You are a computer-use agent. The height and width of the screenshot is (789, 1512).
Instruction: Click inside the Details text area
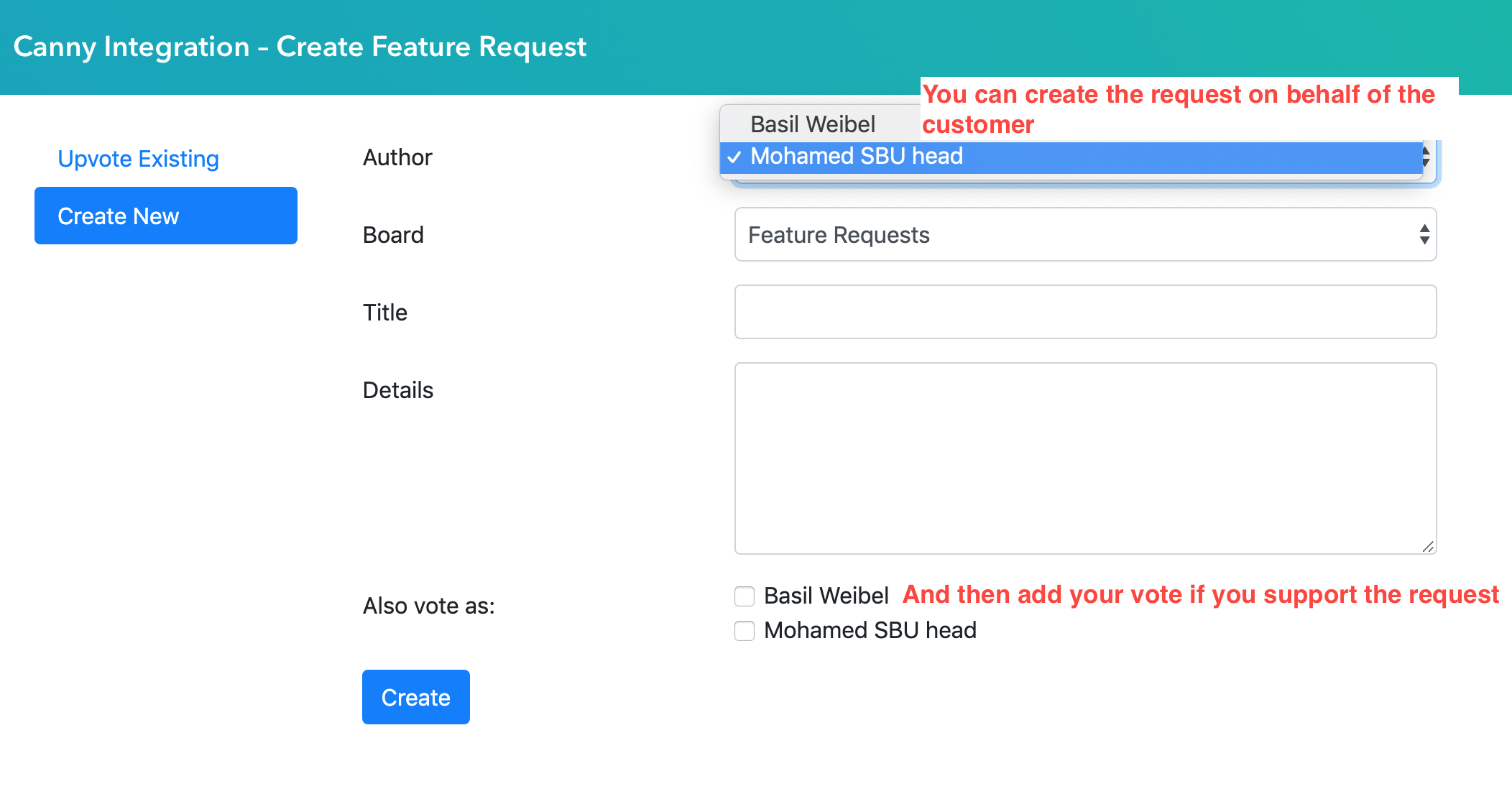(1085, 458)
